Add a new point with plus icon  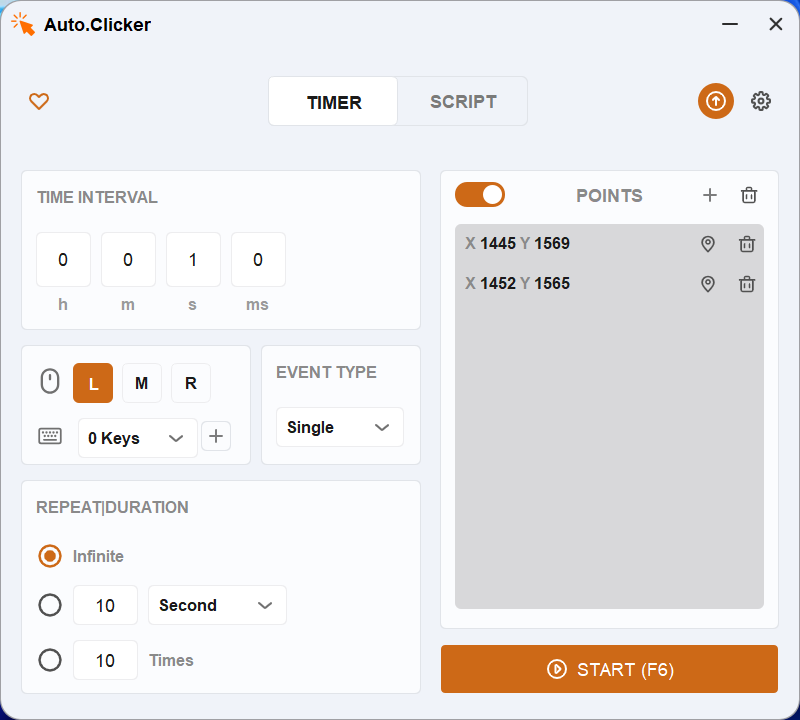point(710,195)
